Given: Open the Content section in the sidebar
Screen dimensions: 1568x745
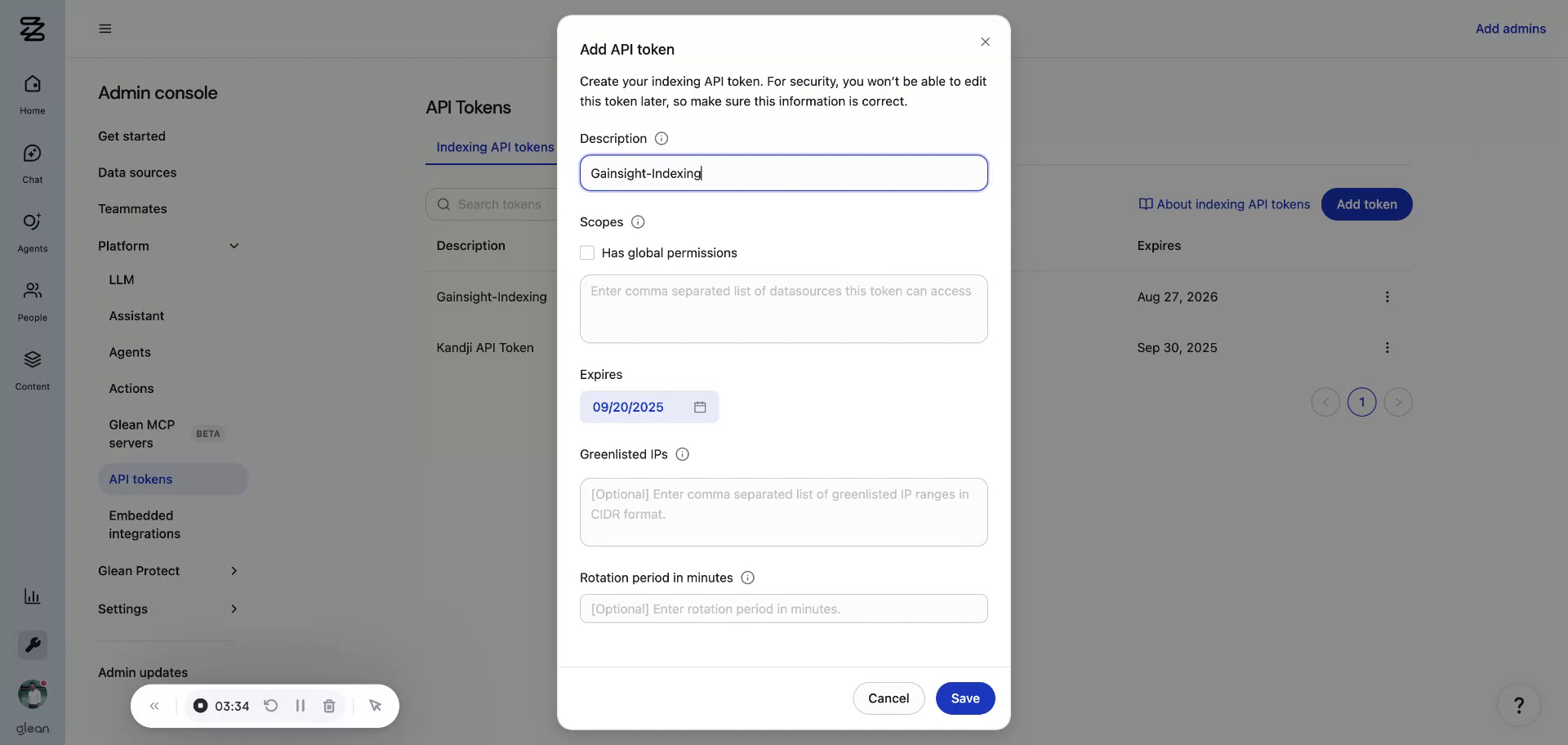Looking at the screenshot, I should [x=32, y=369].
